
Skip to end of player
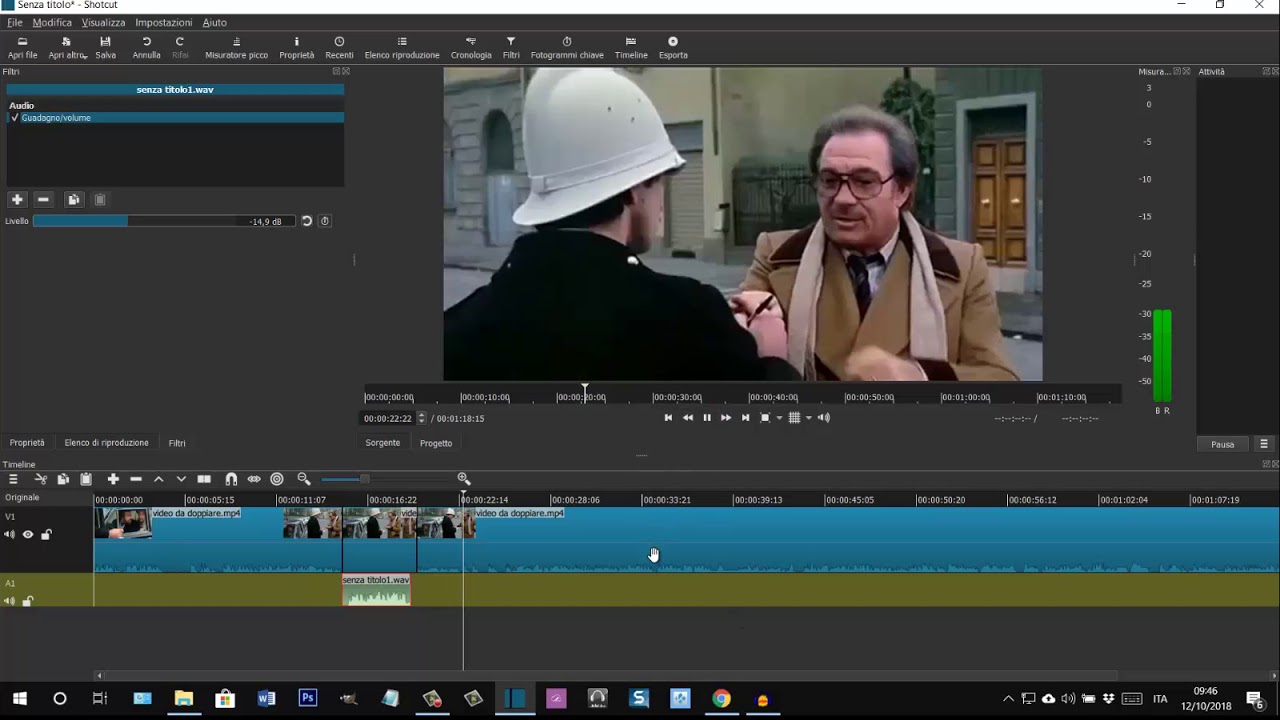click(x=745, y=418)
